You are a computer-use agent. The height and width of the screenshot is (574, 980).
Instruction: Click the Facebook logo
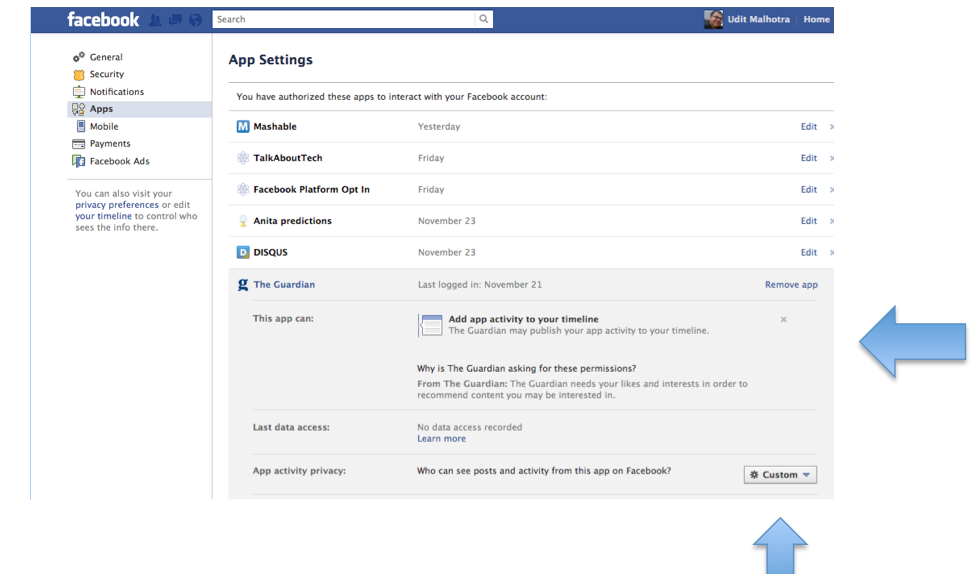[103, 19]
